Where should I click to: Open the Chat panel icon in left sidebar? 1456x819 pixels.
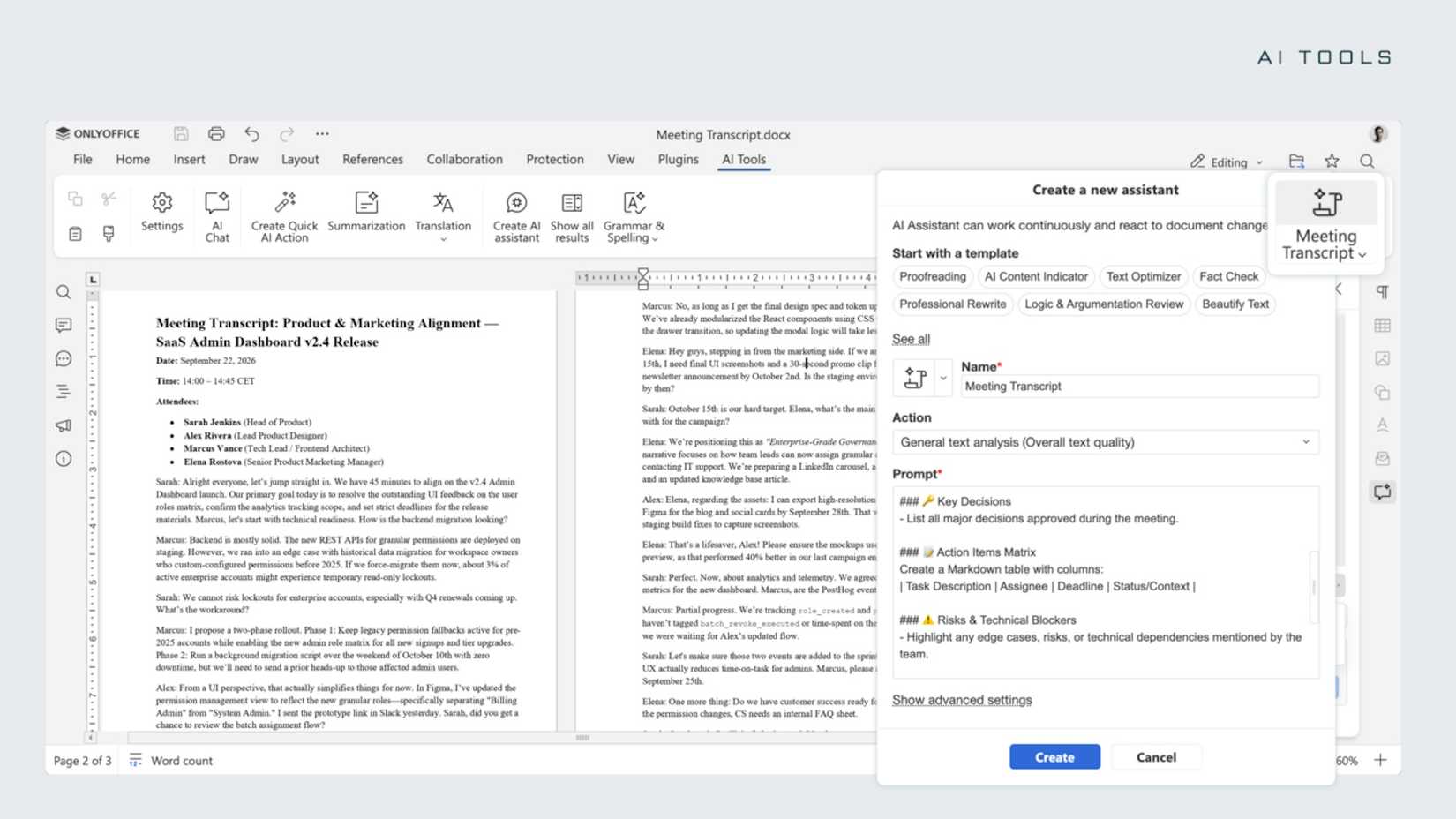tap(64, 359)
